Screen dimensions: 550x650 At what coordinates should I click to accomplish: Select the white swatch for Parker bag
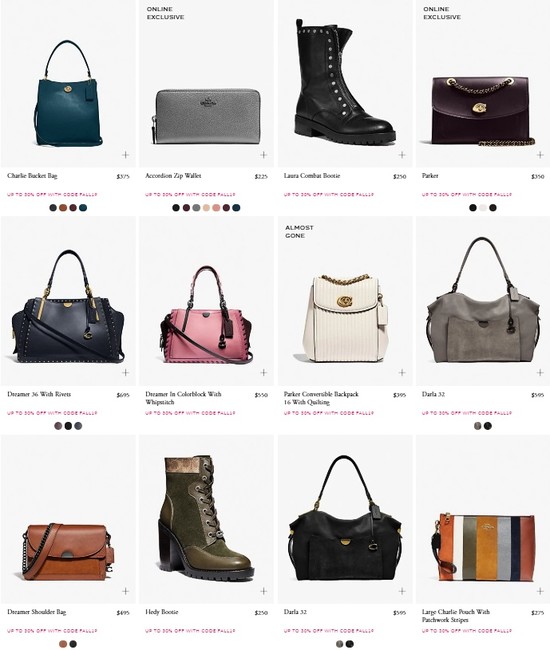pyautogui.click(x=483, y=207)
